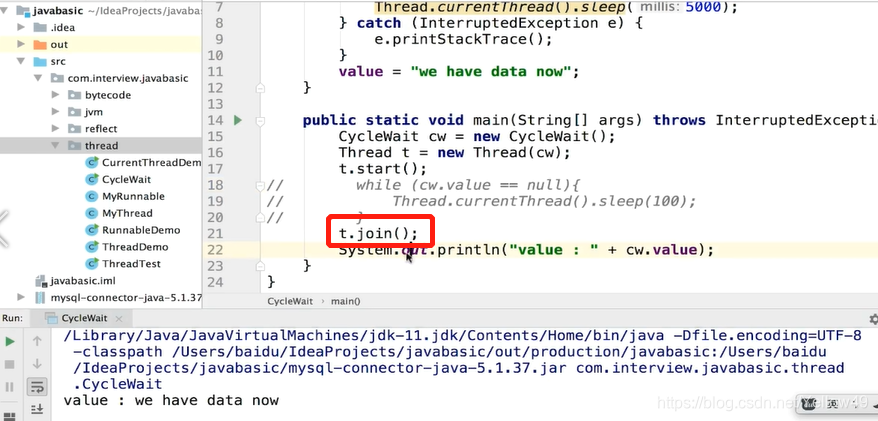This screenshot has height=421, width=878.
Task: Click the javabasic.iml file icon
Action: (40, 280)
